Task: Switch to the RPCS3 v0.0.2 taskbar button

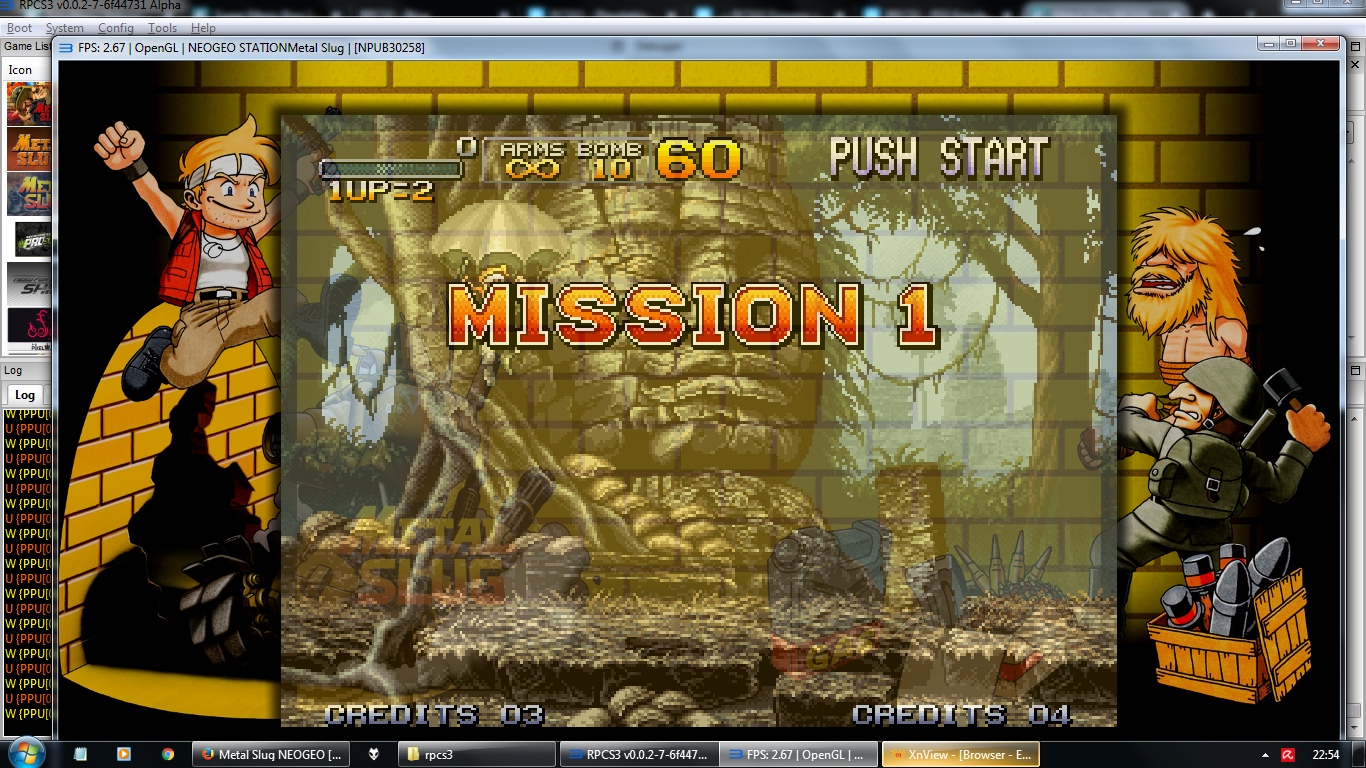Action: (x=638, y=754)
